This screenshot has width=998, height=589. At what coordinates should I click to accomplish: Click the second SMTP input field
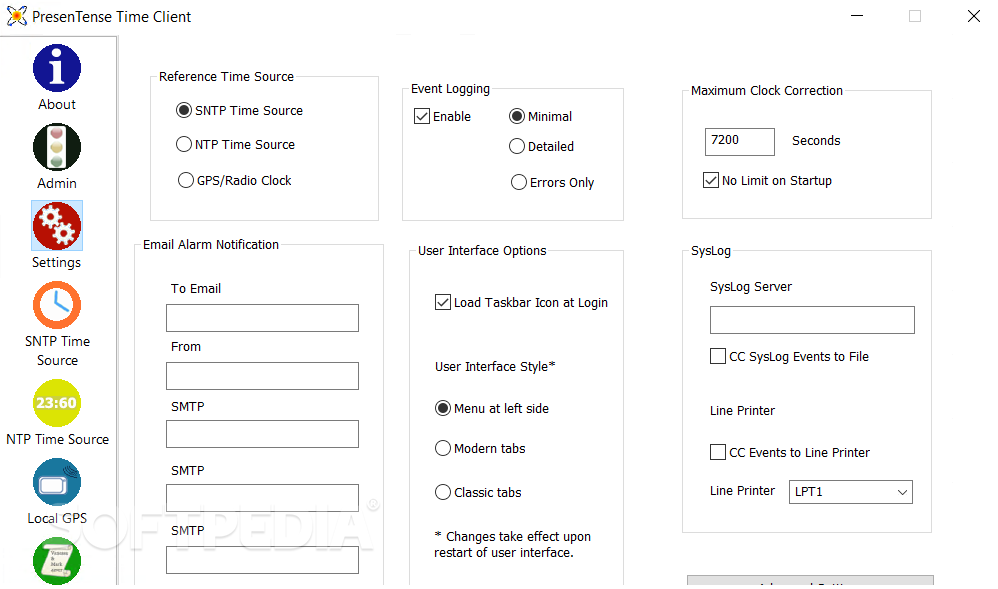(262, 498)
